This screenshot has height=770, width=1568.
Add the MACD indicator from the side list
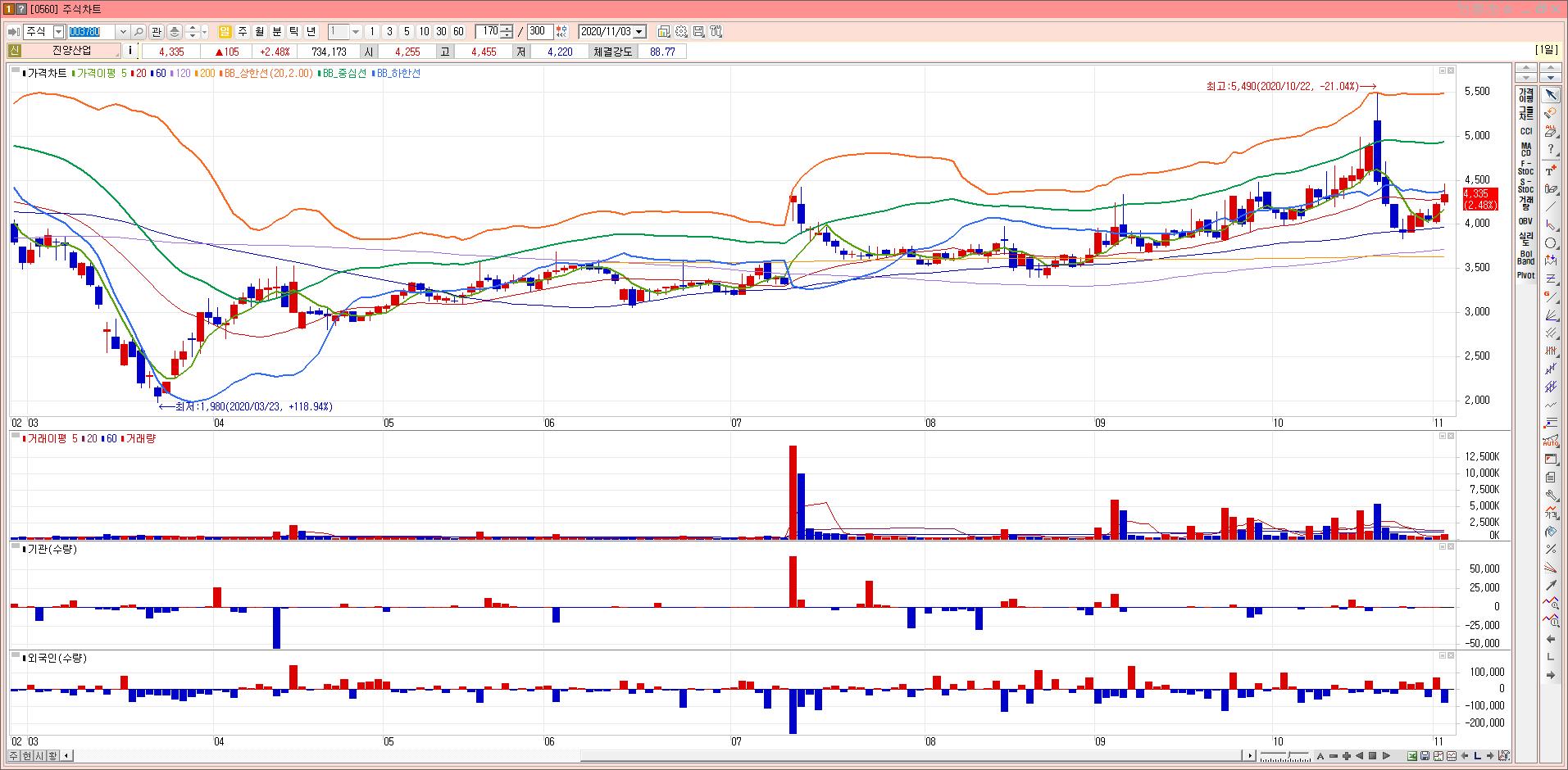pyautogui.click(x=1525, y=150)
